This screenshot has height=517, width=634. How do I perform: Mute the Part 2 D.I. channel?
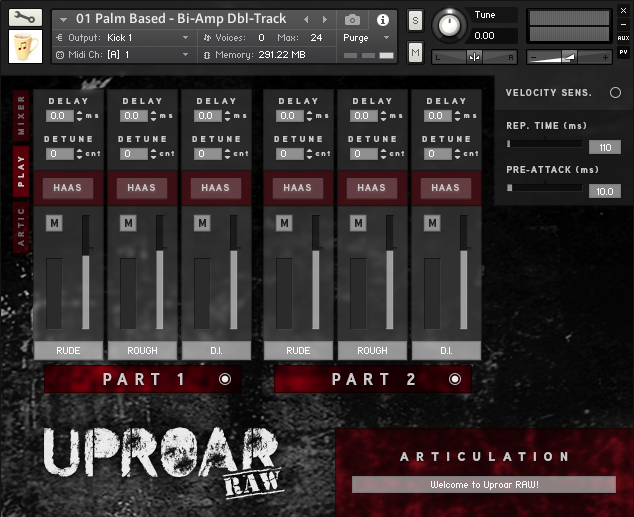432,223
